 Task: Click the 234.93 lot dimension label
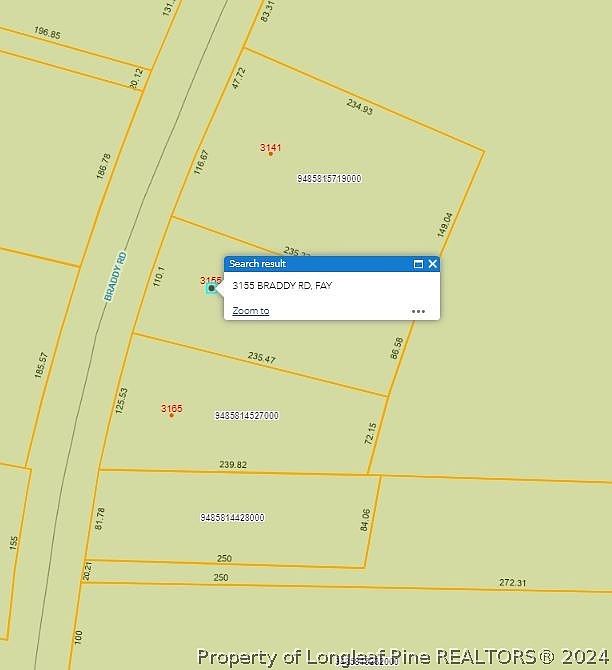click(x=360, y=107)
